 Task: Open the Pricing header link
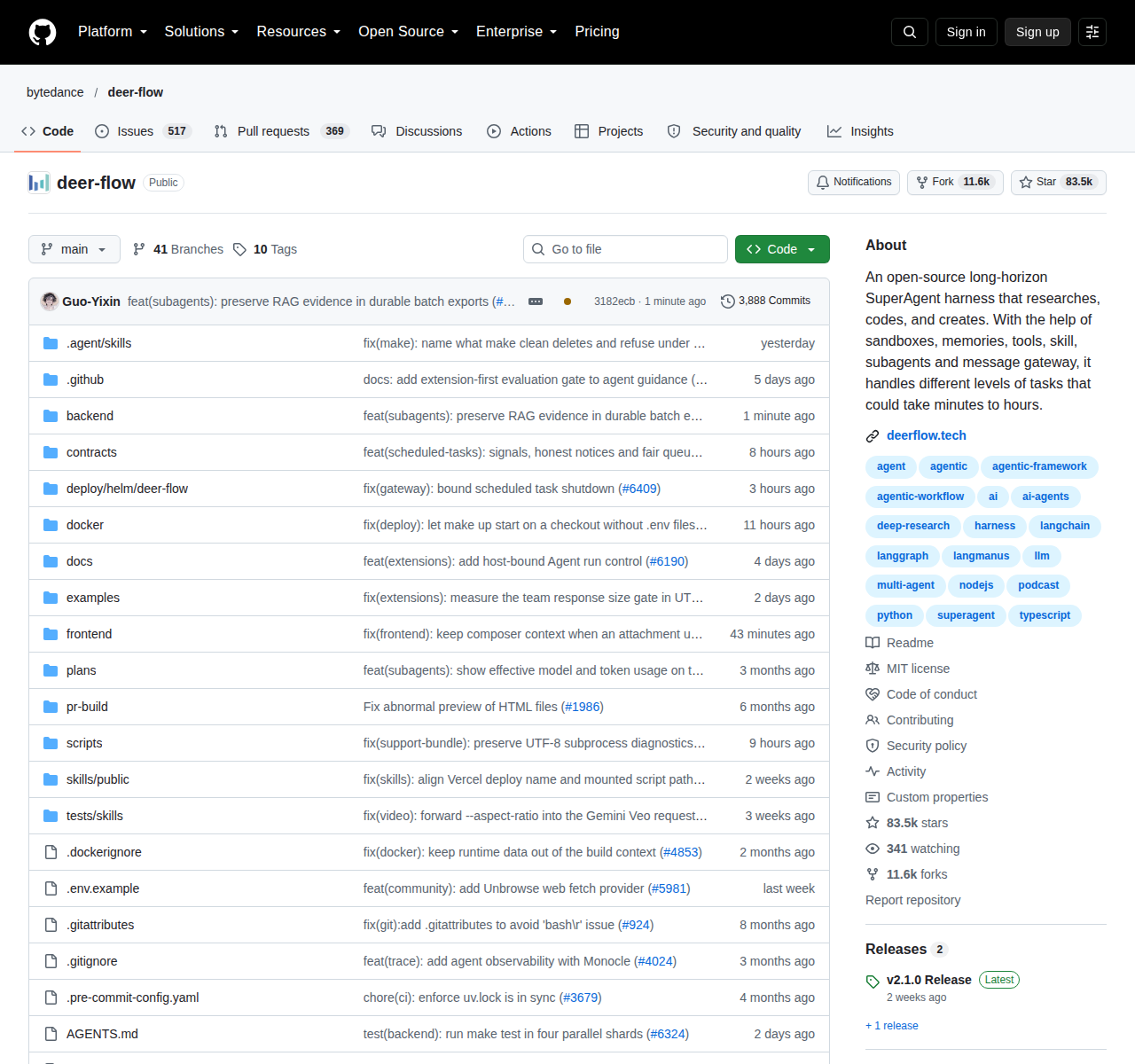597,32
